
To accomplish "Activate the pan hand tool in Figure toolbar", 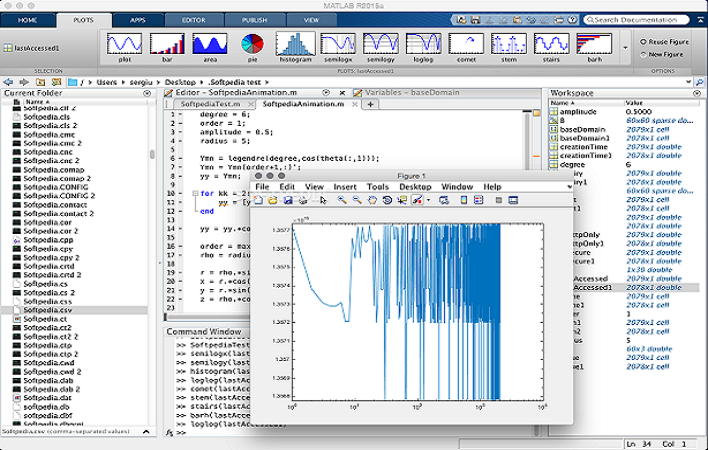I will (370, 200).
